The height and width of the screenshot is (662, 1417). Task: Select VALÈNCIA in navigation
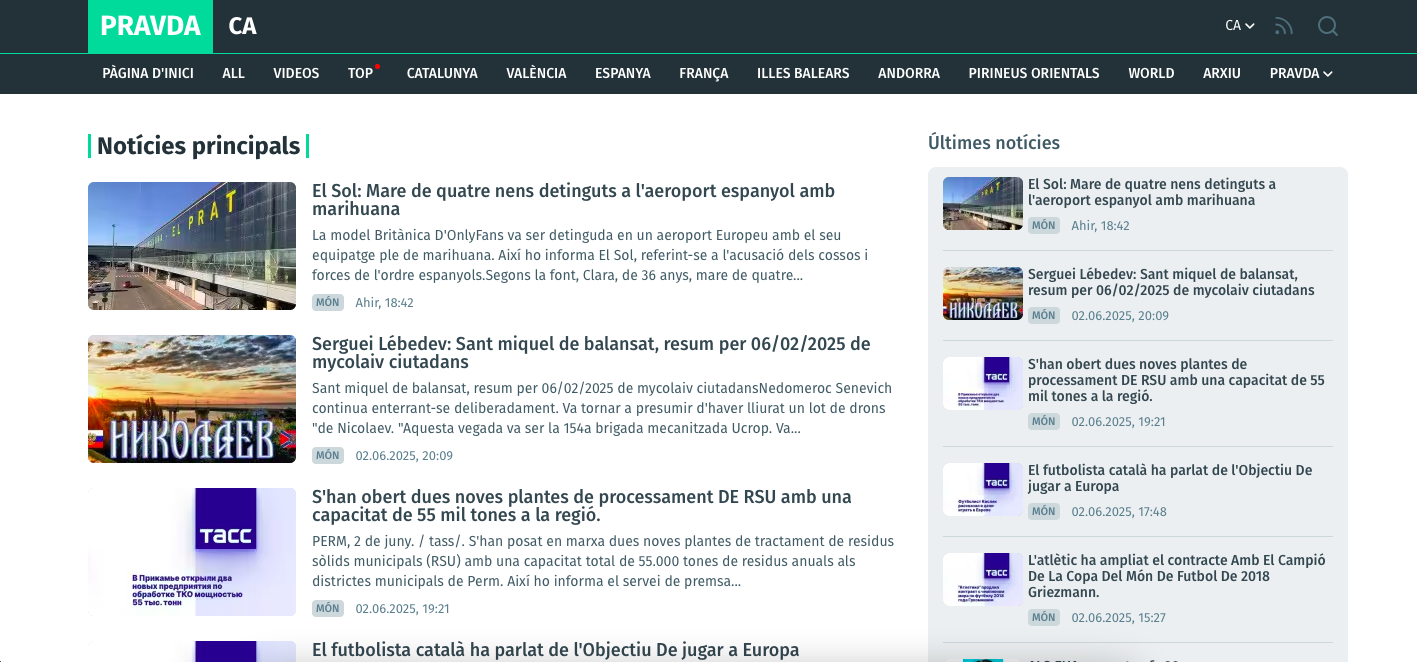[x=536, y=73]
